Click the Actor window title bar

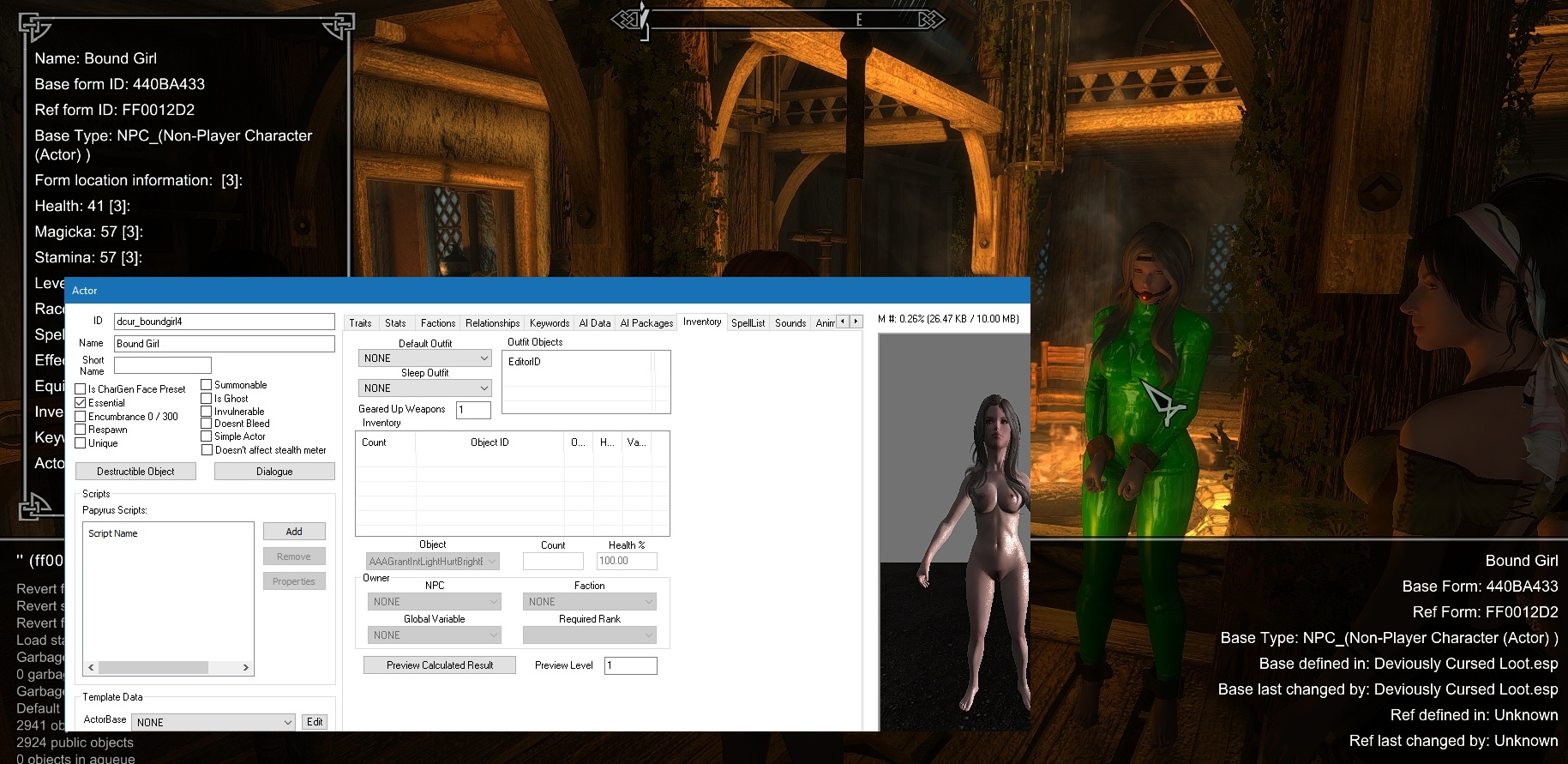click(x=547, y=291)
